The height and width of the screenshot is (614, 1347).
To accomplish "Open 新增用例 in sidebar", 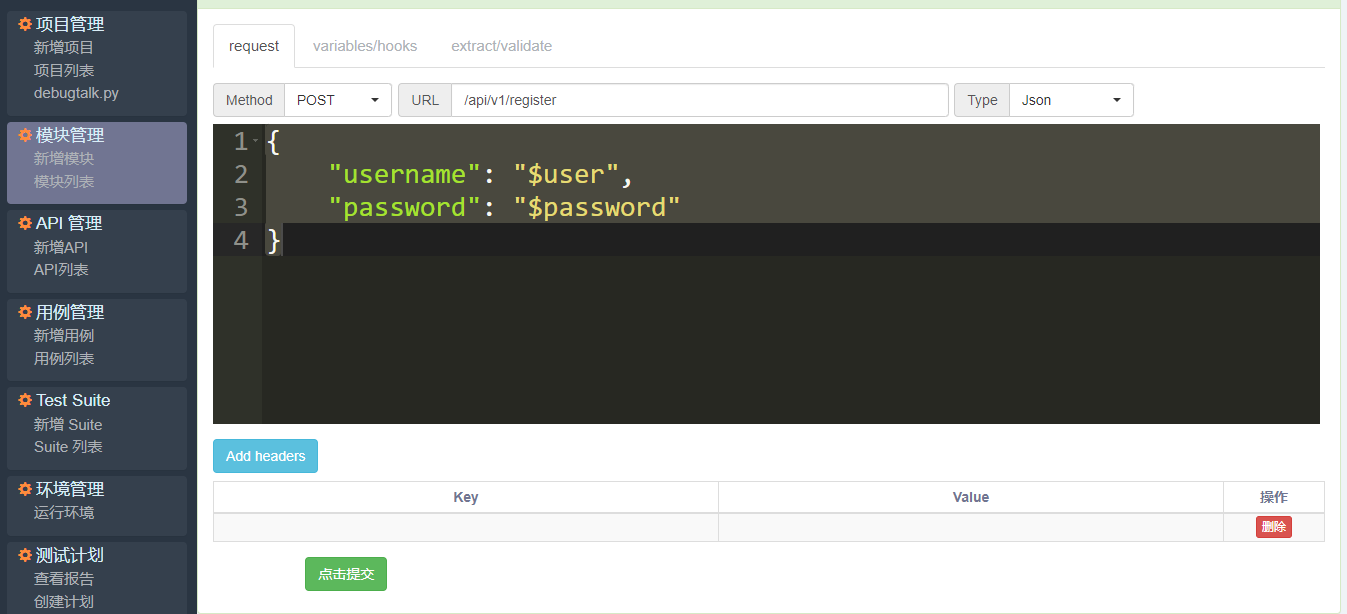I will point(64,336).
